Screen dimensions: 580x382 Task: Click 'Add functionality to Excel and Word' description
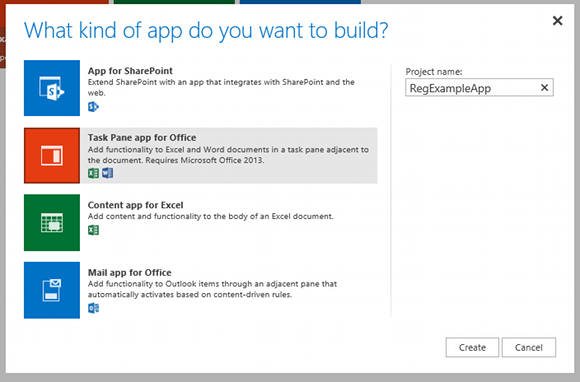click(228, 155)
